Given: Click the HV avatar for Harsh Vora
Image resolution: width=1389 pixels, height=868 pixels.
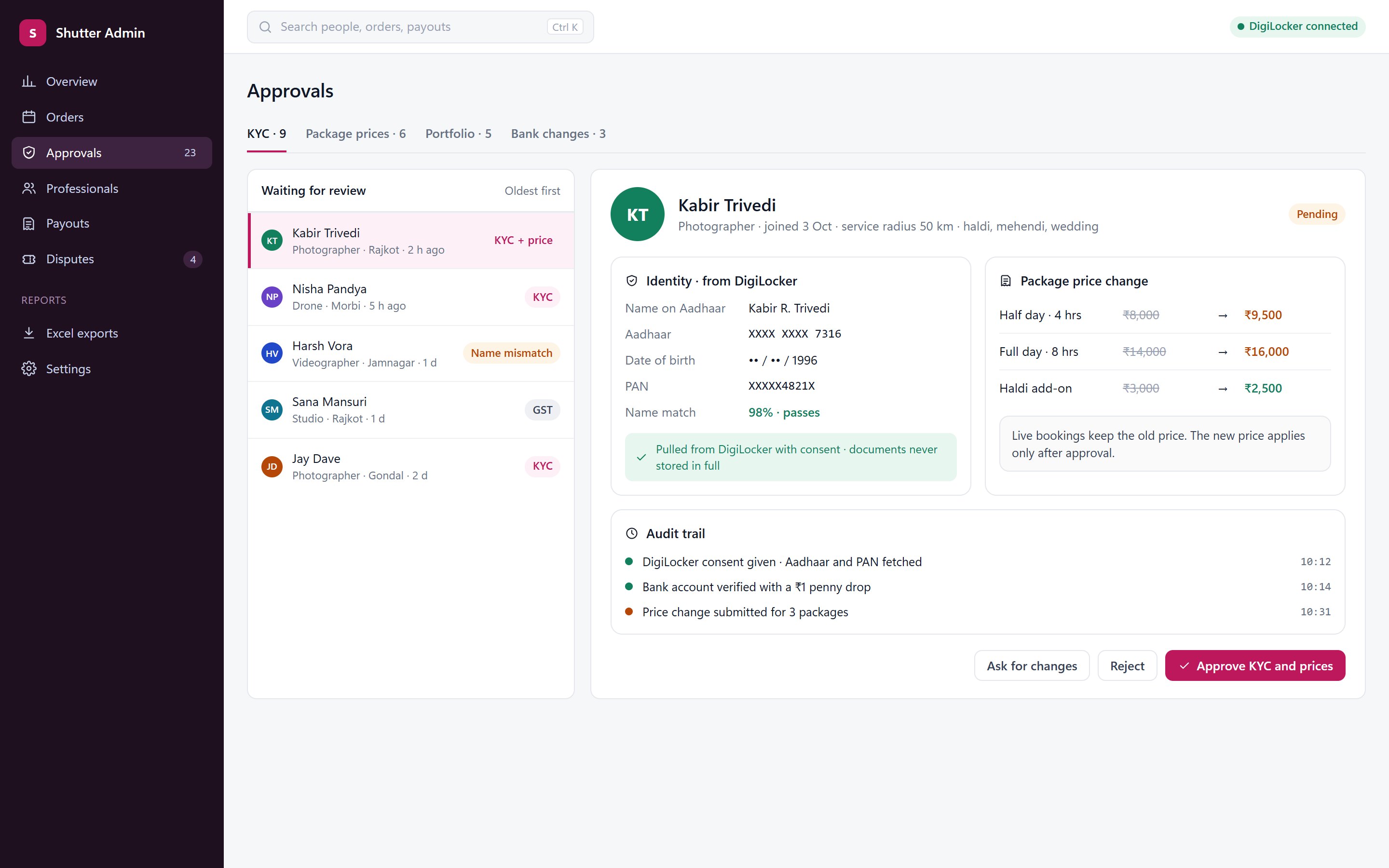Looking at the screenshot, I should 272,353.
